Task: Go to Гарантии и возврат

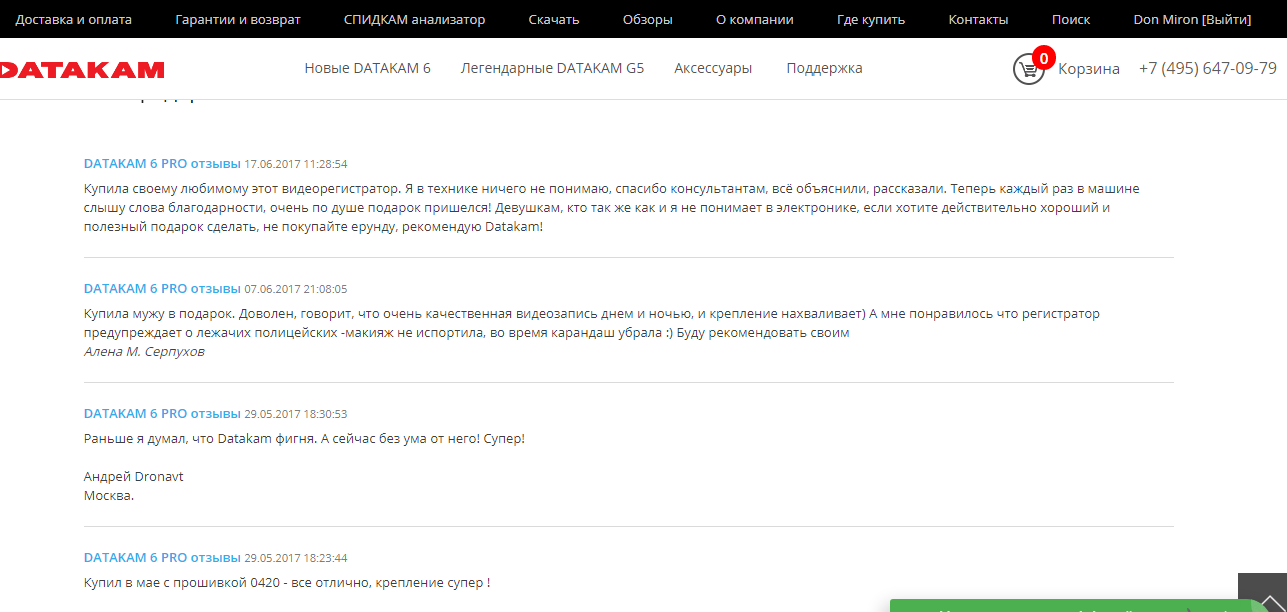Action: (237, 19)
